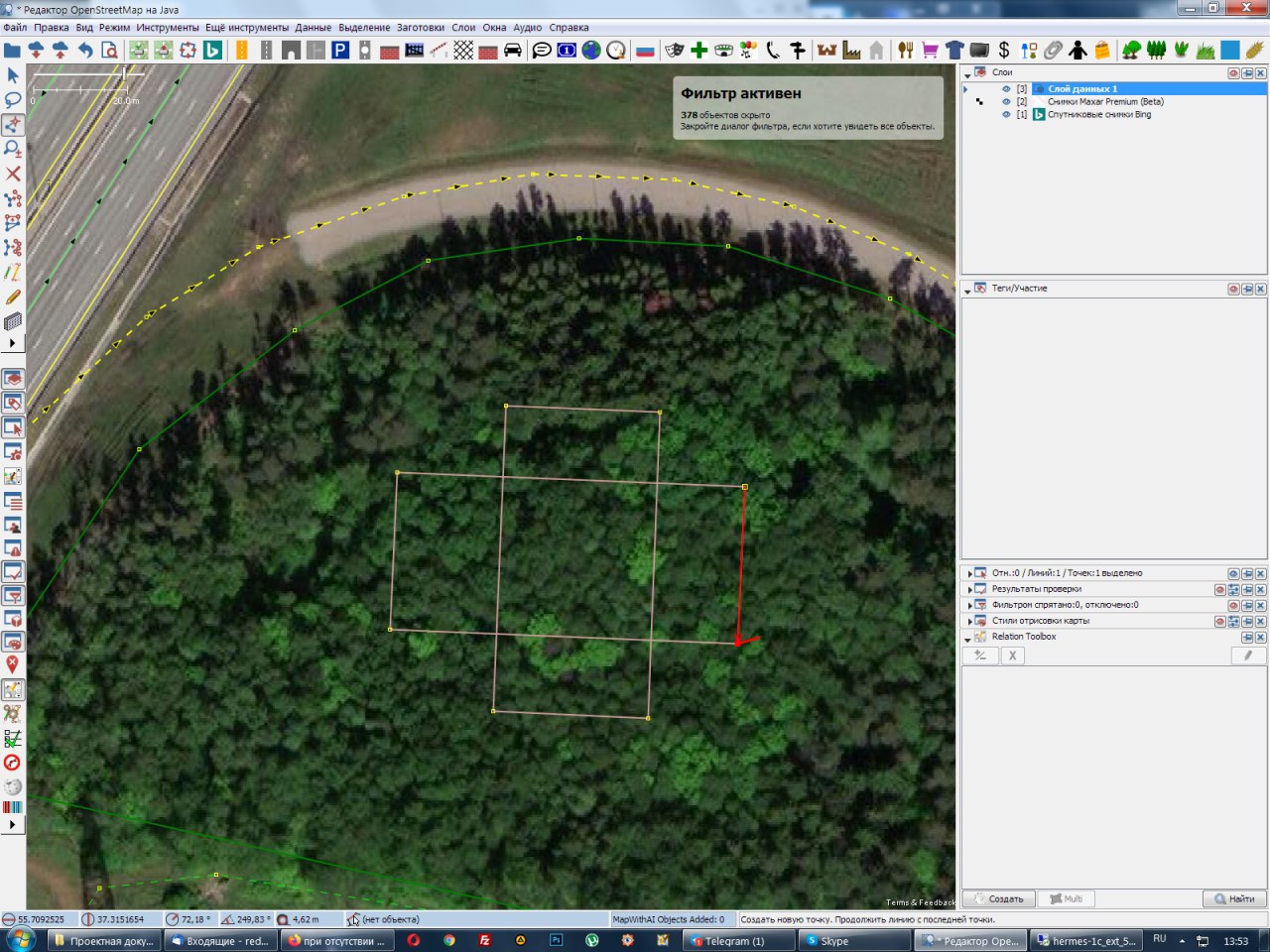Screen dimensions: 1270x952
Task: Open the Файл menu
Action: click(15, 28)
